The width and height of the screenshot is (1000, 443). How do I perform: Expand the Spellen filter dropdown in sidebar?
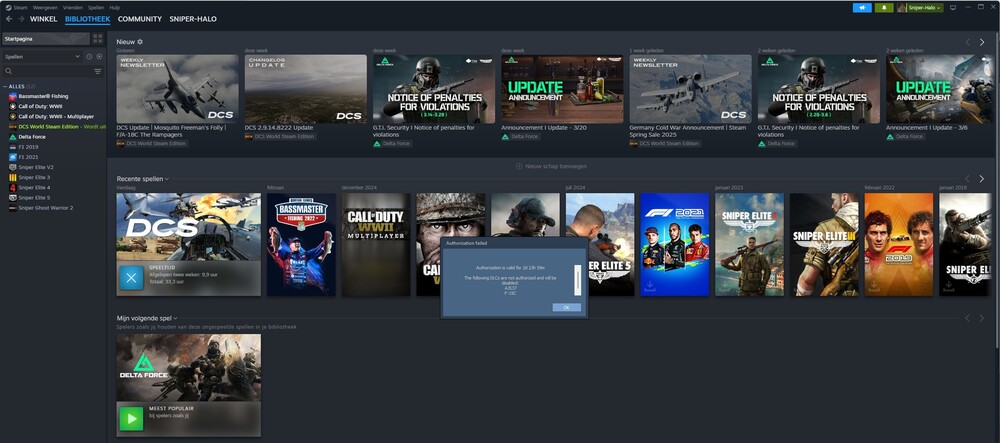click(x=42, y=57)
